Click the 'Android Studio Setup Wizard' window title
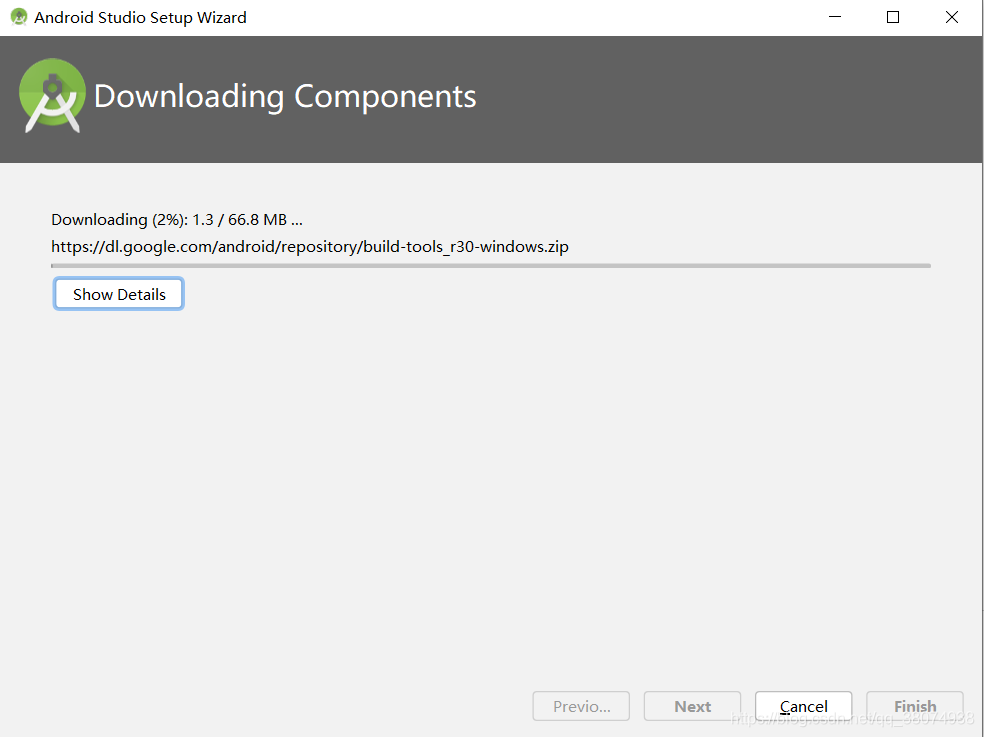Viewport: 984px width, 737px height. tap(140, 18)
